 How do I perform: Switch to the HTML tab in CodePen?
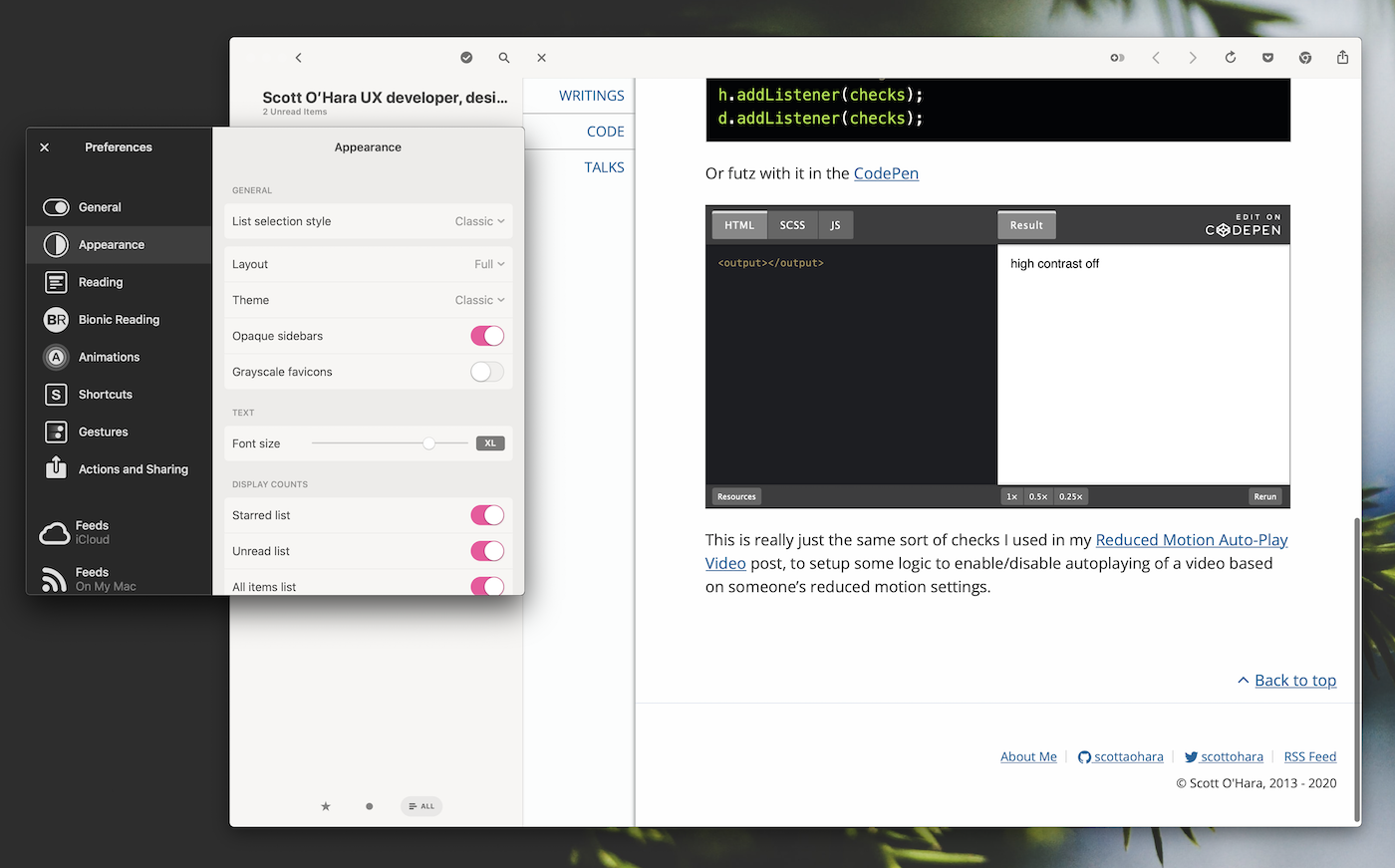739,225
